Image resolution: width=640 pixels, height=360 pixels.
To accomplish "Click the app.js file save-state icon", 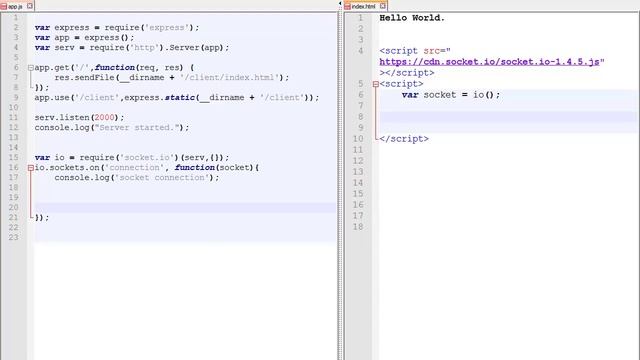I will pos(4,7).
